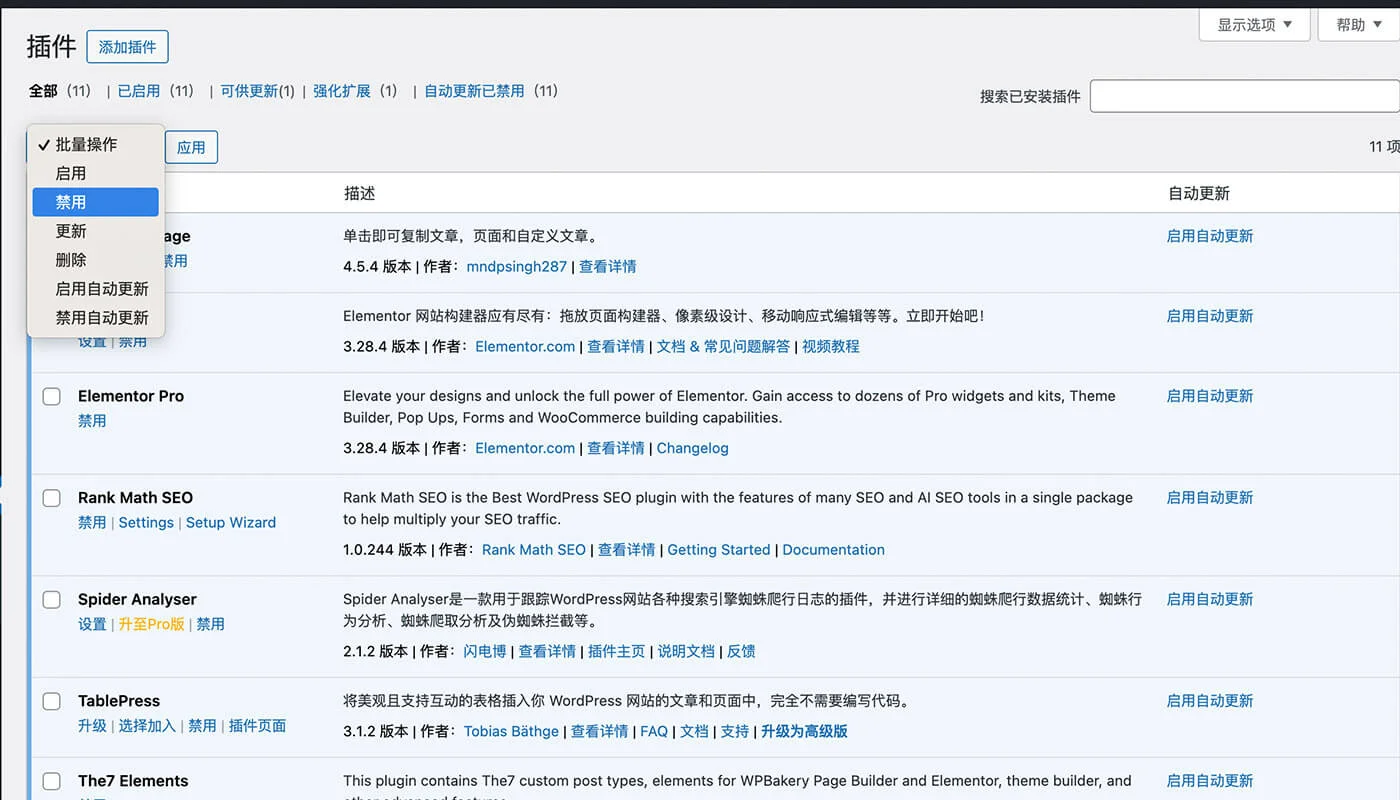Click 升至Pro版 for Spider Analyser
This screenshot has height=800, width=1400.
151,623
